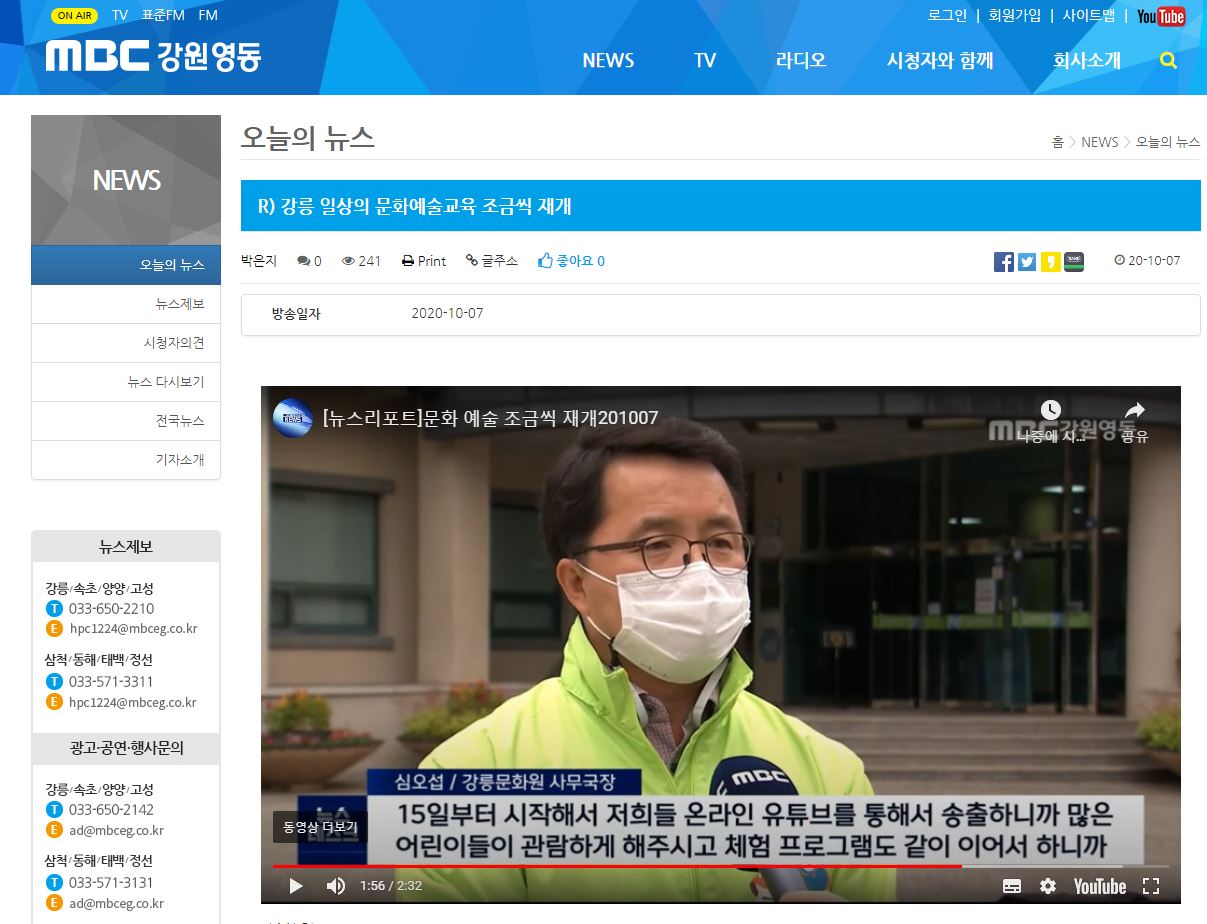This screenshot has height=924, width=1207.
Task: Share article on Facebook
Action: tap(1004, 262)
